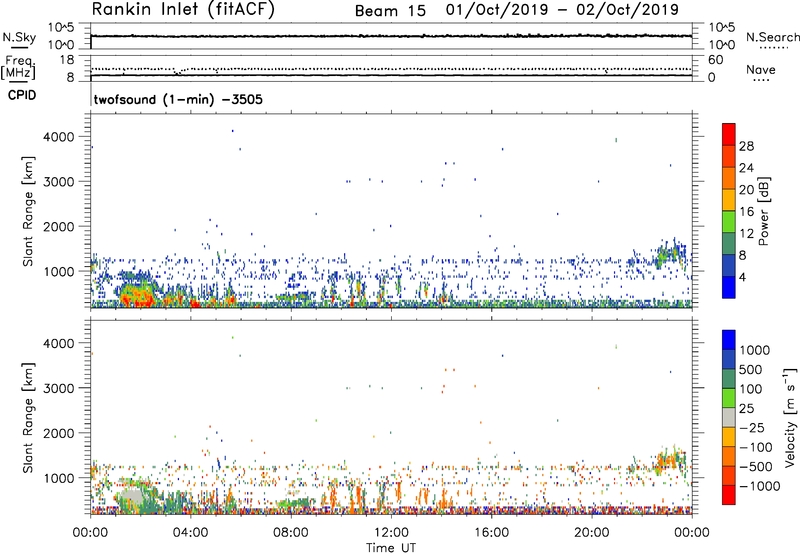Click the "16" label on the Power colorbar
This screenshot has height=554, width=800.
coord(746,212)
